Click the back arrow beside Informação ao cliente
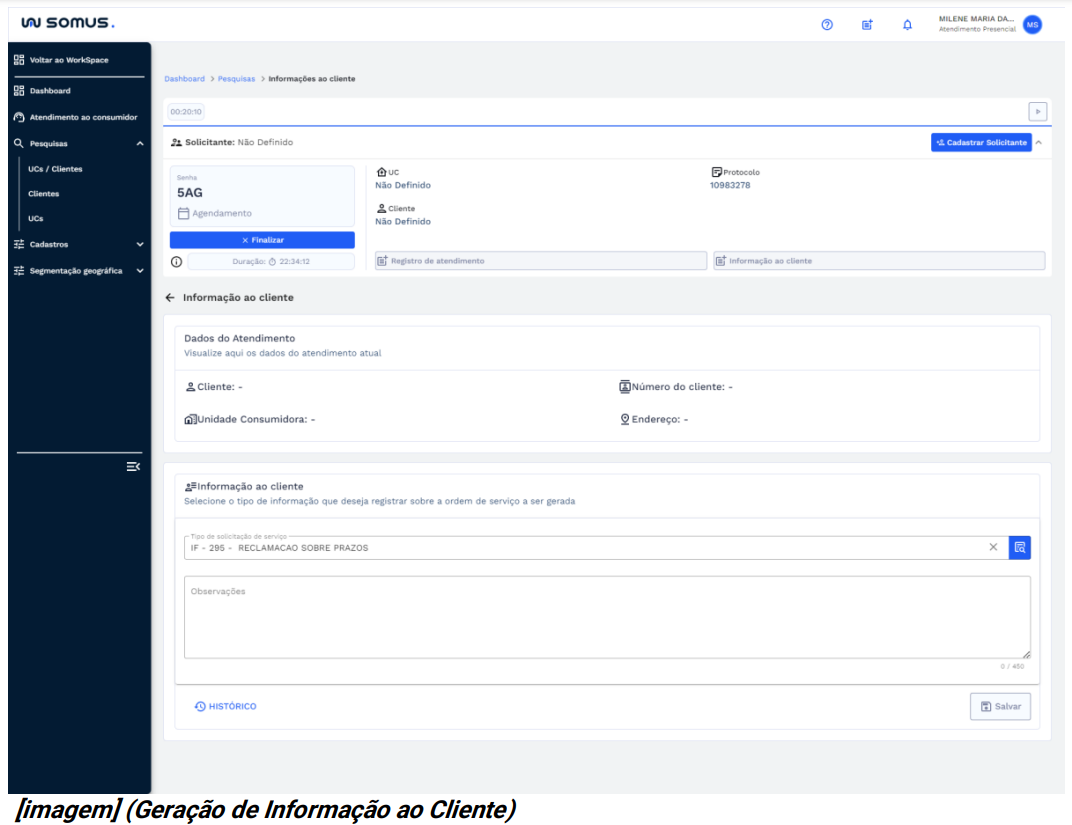 pos(170,298)
